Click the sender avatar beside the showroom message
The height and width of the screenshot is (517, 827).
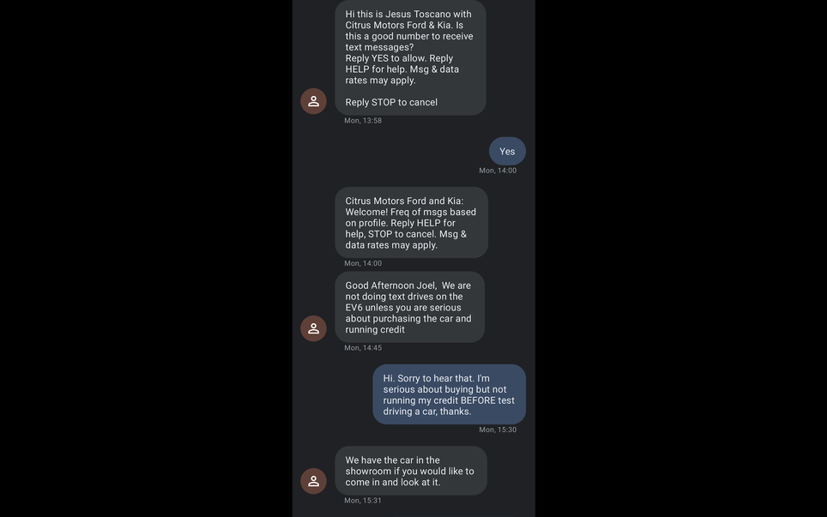[x=313, y=481]
